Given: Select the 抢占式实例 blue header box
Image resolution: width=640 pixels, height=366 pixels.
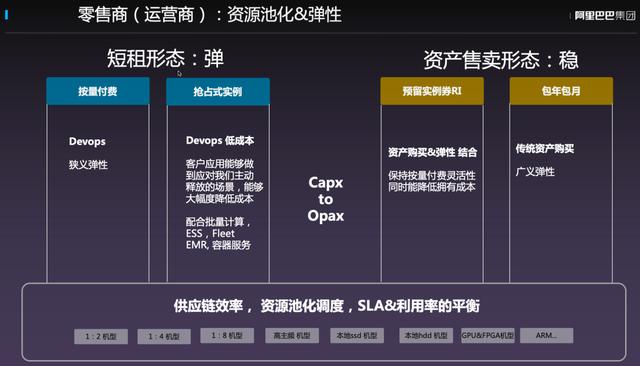Looking at the screenshot, I should click(218, 91).
